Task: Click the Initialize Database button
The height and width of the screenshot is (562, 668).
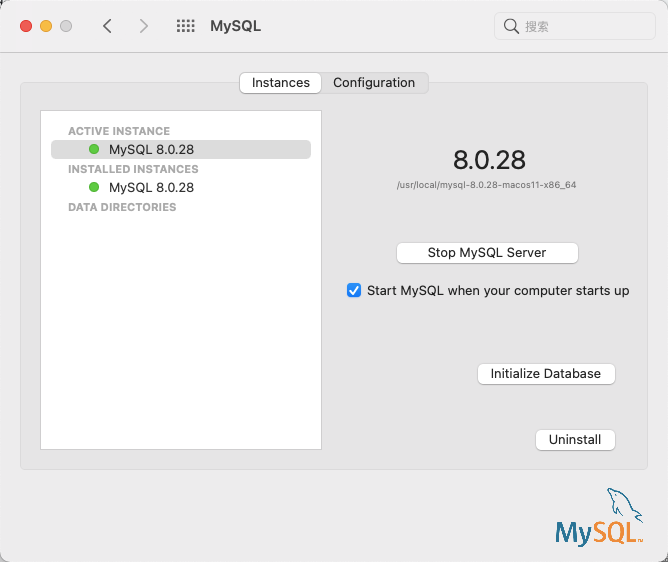Action: pos(546,374)
